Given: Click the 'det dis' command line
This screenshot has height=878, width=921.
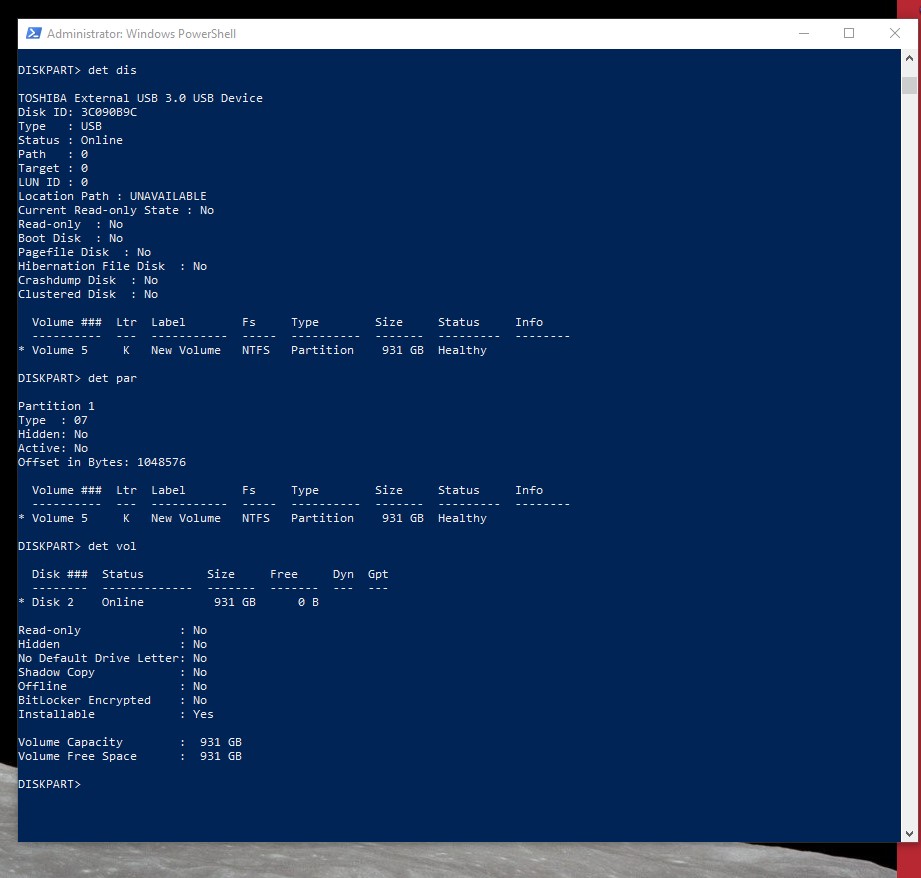Looking at the screenshot, I should tap(77, 70).
